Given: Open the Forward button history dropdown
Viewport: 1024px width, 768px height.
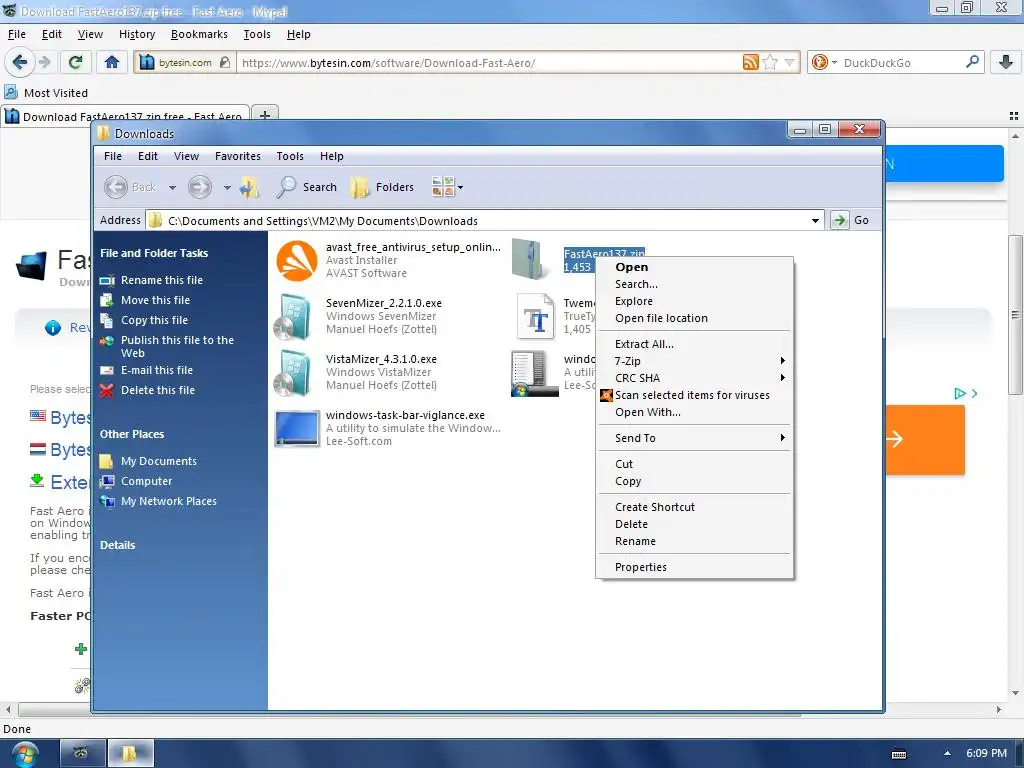Looking at the screenshot, I should [227, 188].
